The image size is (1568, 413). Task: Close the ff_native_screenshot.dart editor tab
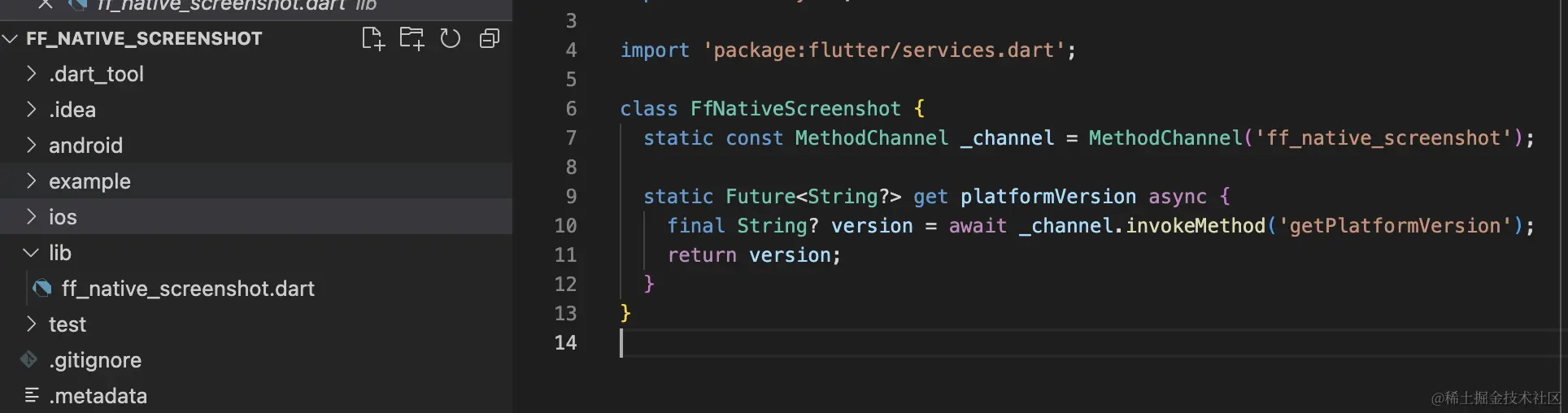coord(46,4)
